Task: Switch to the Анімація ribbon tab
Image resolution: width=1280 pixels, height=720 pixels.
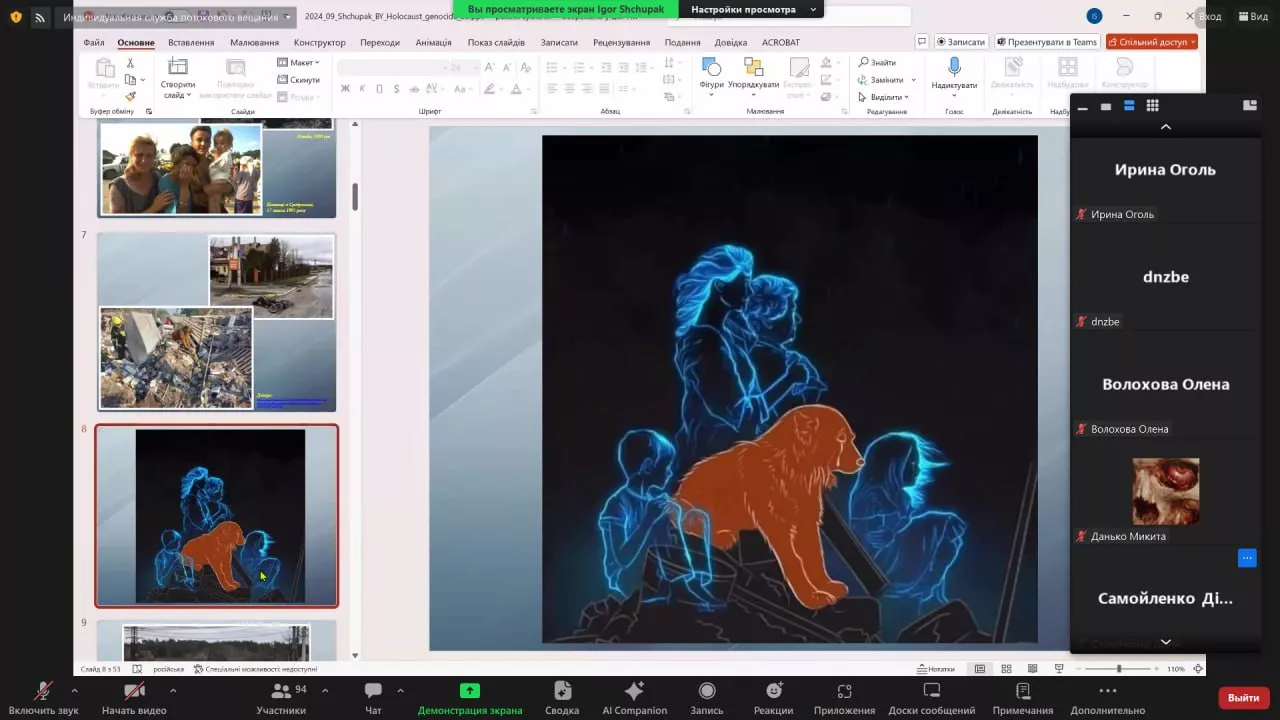Action: (433, 42)
